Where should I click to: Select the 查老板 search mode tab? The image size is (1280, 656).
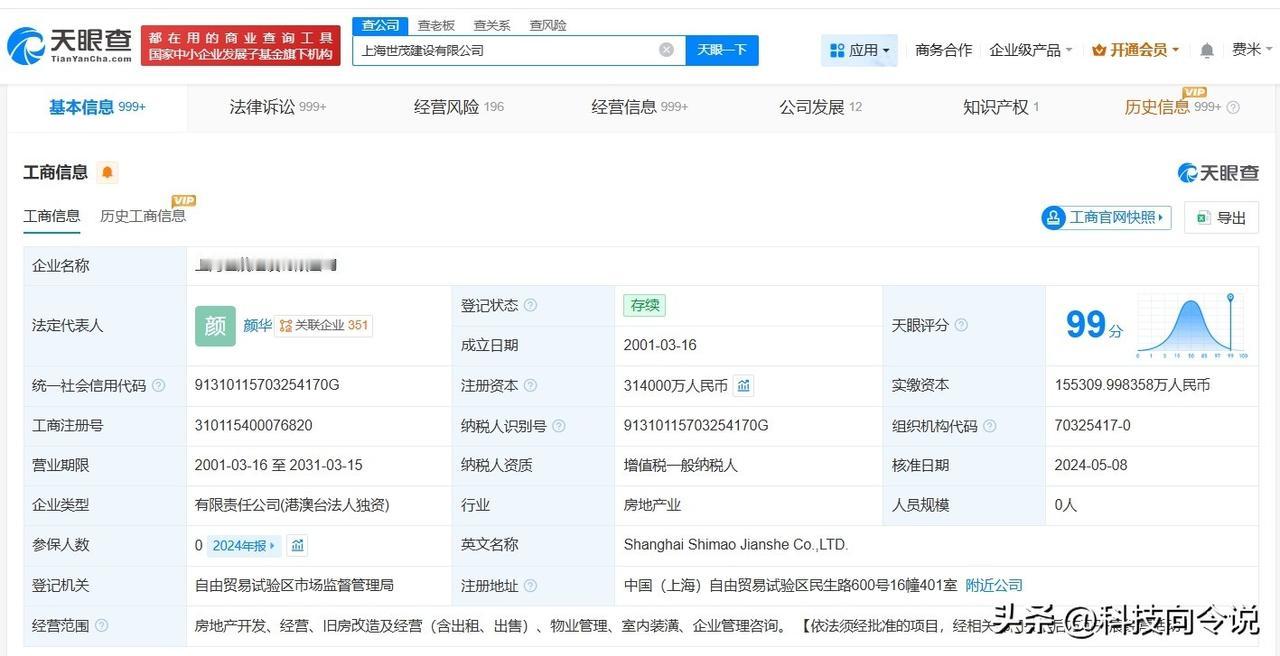tap(436, 25)
